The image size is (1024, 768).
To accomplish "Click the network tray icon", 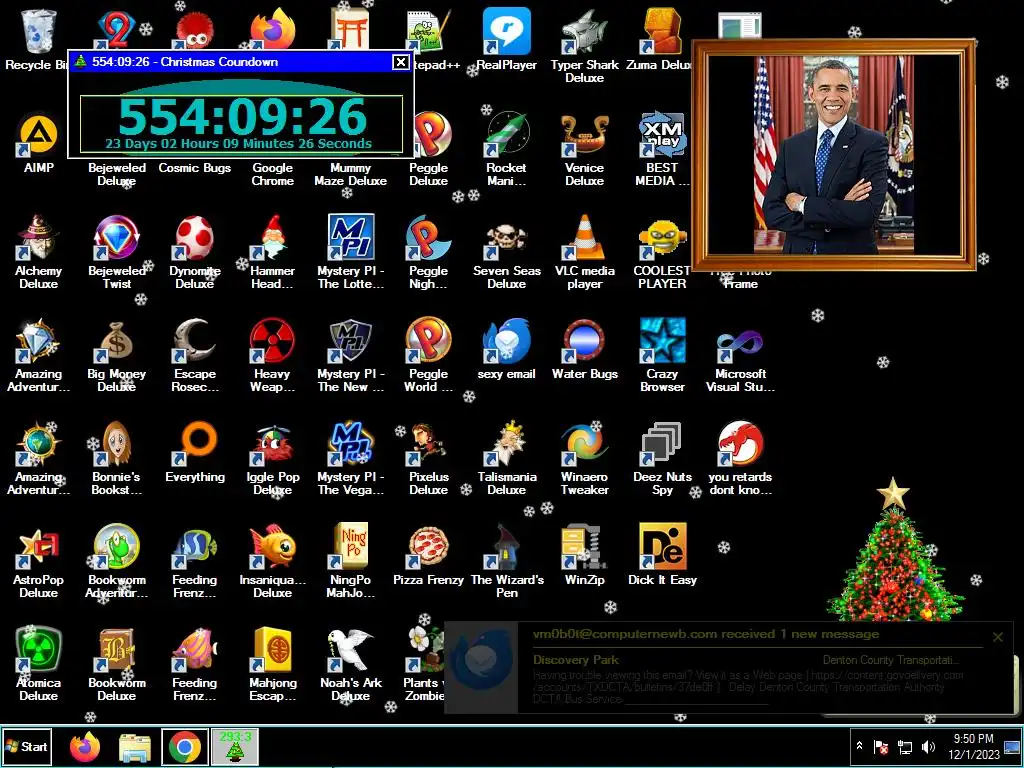I will tap(905, 746).
